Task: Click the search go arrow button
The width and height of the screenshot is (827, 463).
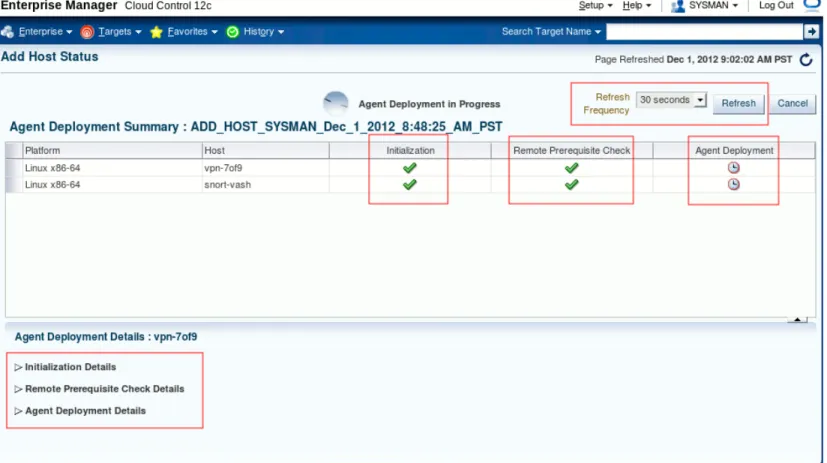Action: pos(811,32)
